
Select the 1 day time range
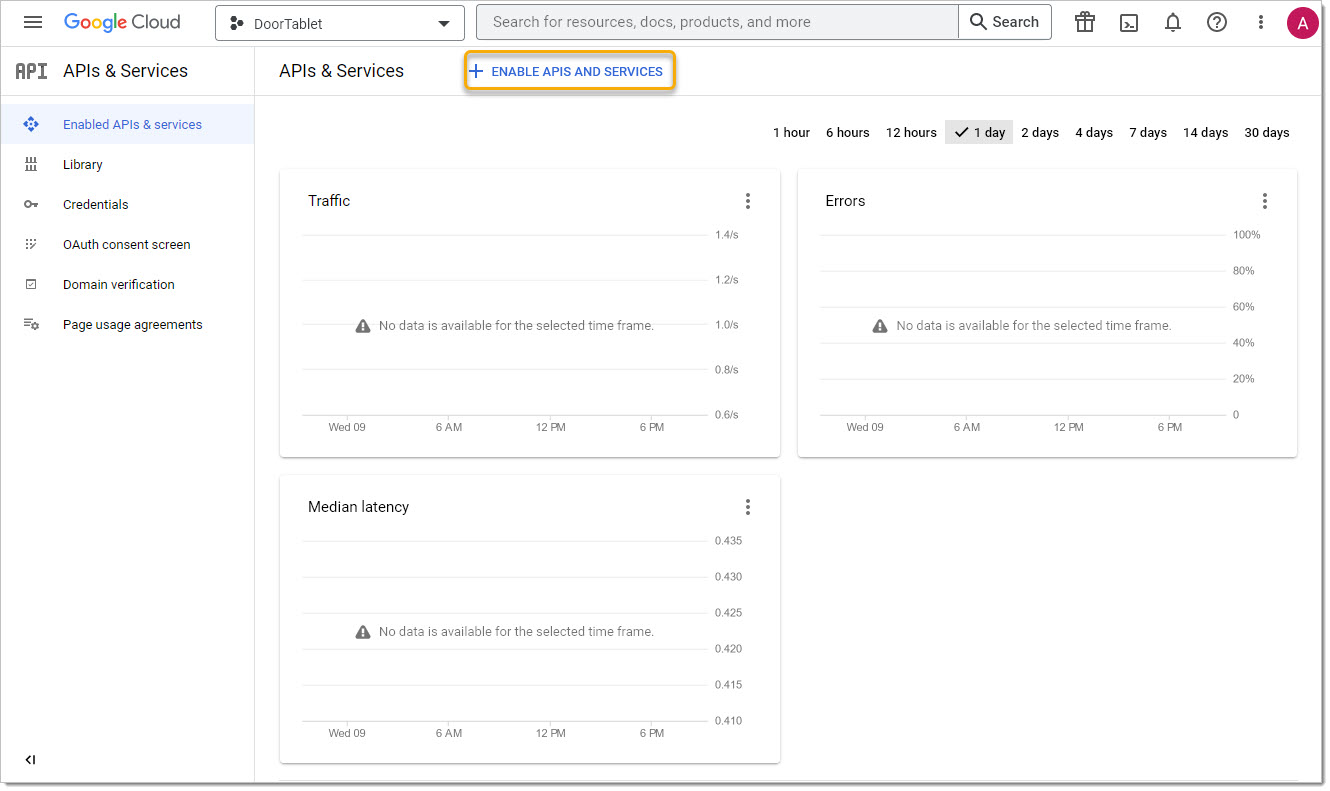click(x=979, y=132)
